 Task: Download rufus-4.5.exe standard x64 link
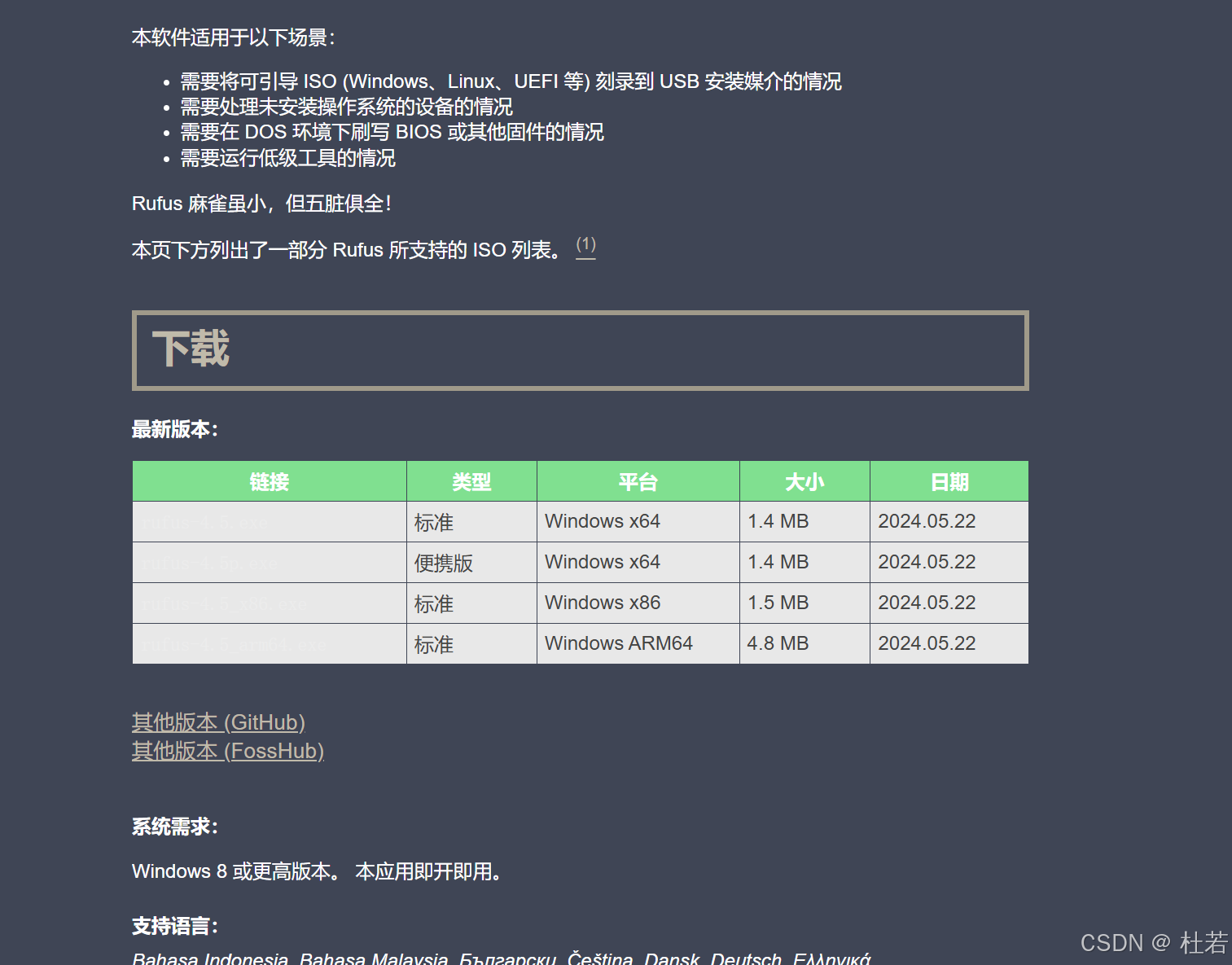(x=204, y=523)
